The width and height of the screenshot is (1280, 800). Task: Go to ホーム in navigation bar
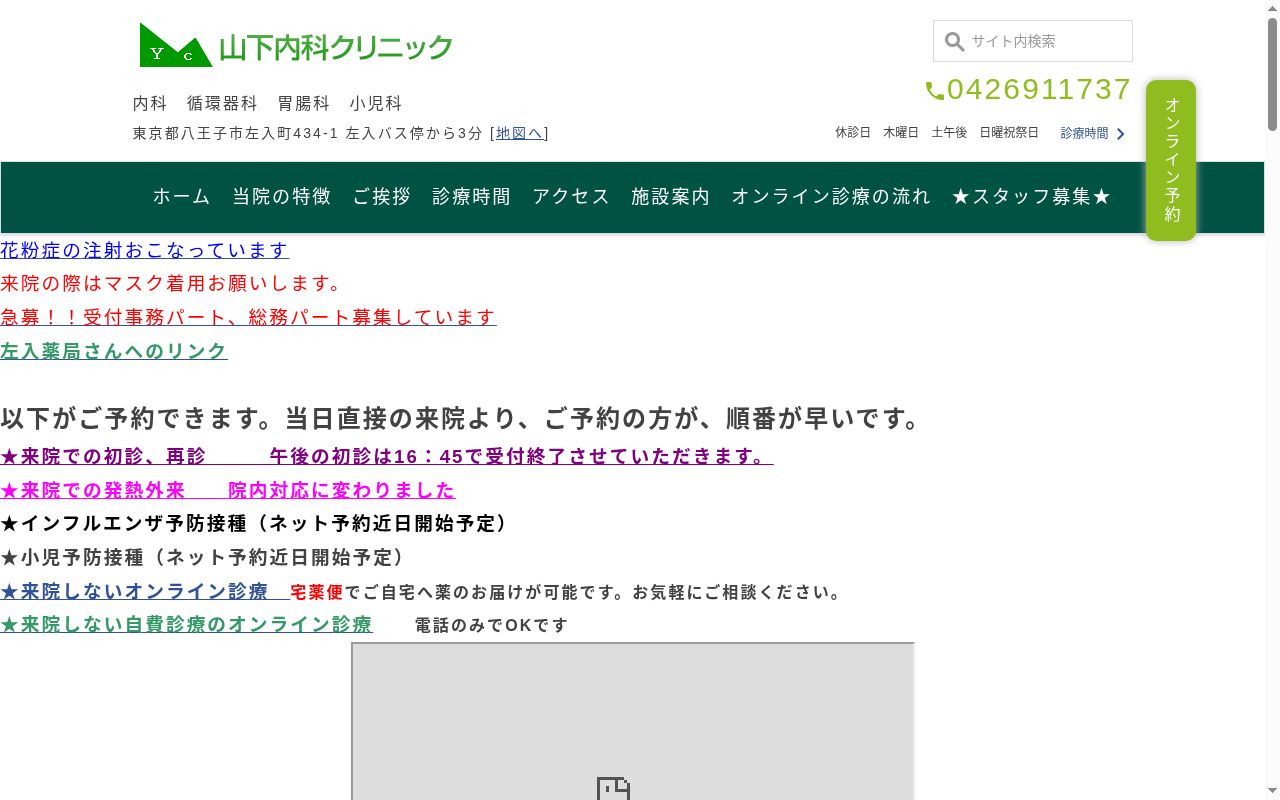tap(182, 197)
